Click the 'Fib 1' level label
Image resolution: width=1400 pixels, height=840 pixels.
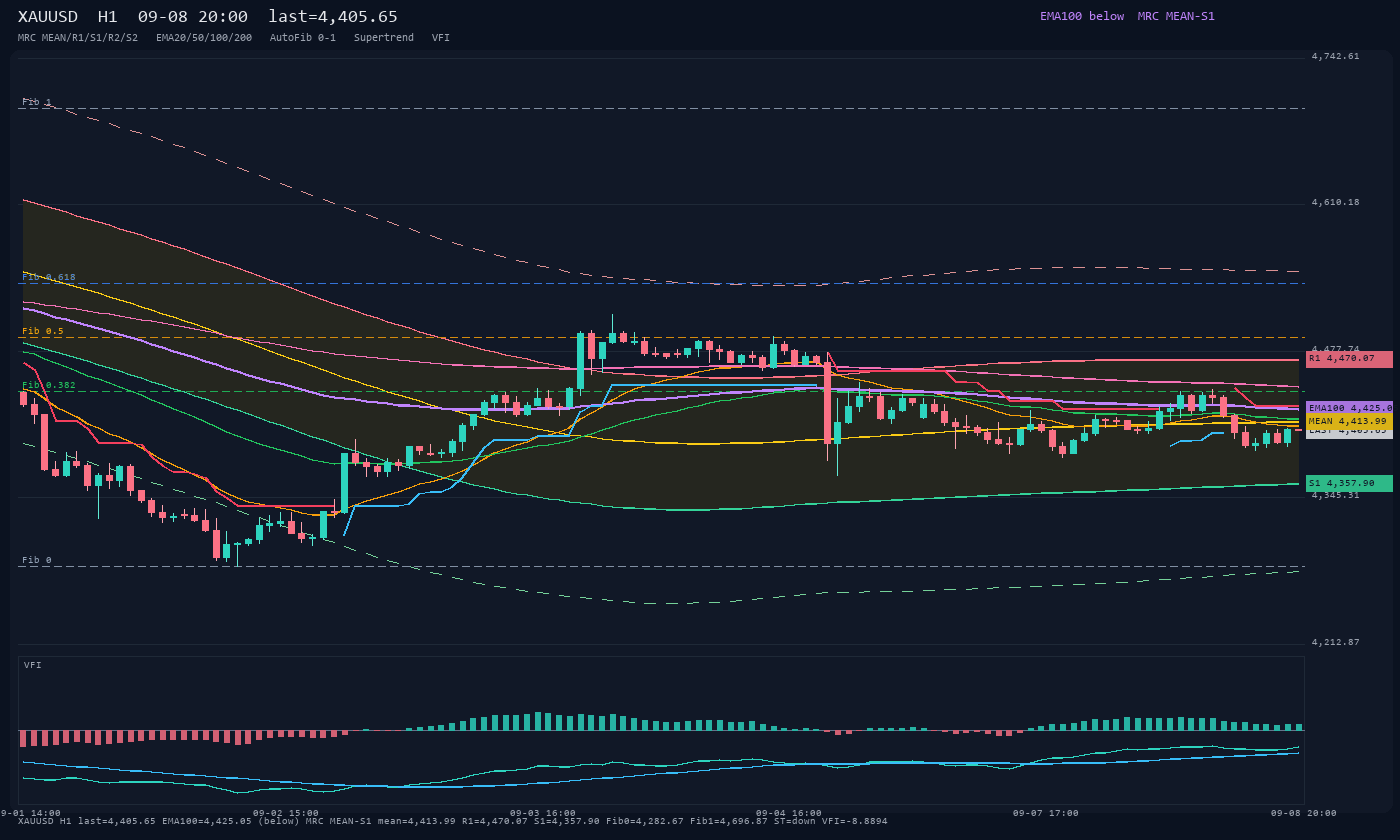click(37, 102)
